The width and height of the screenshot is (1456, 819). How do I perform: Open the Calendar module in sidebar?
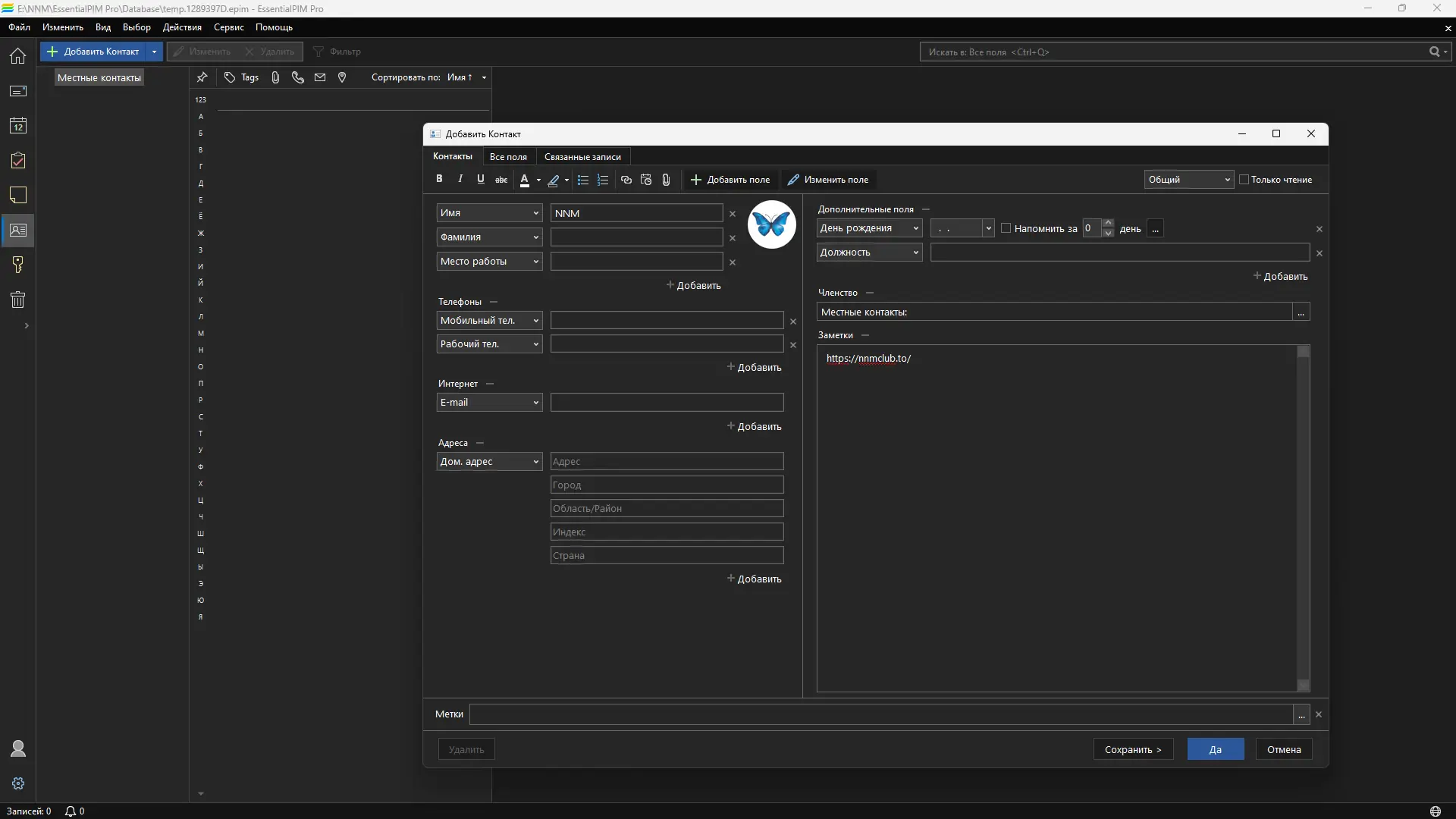18,126
